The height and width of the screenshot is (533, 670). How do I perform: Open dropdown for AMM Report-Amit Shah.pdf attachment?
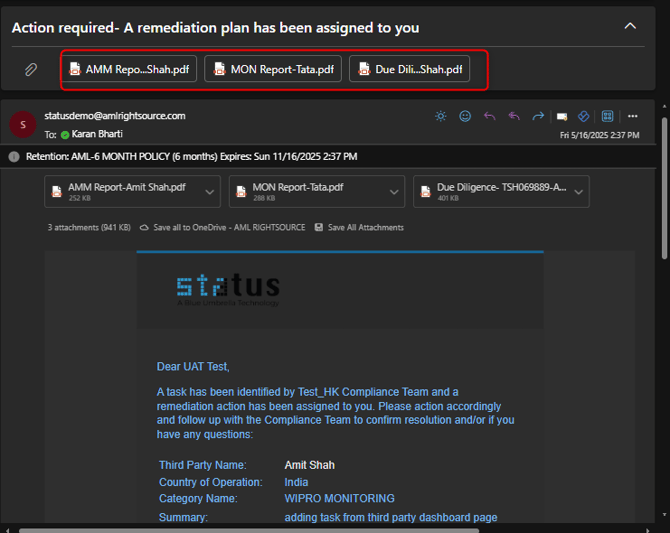pos(210,191)
